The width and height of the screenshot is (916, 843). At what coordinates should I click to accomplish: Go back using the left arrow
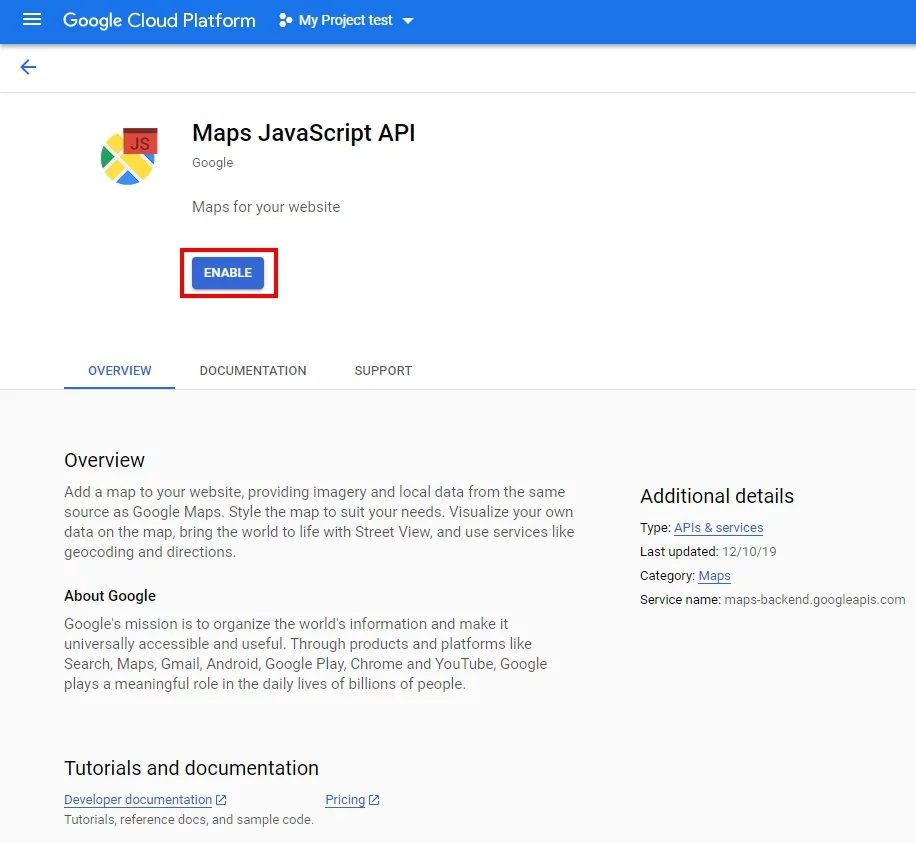pyautogui.click(x=28, y=67)
